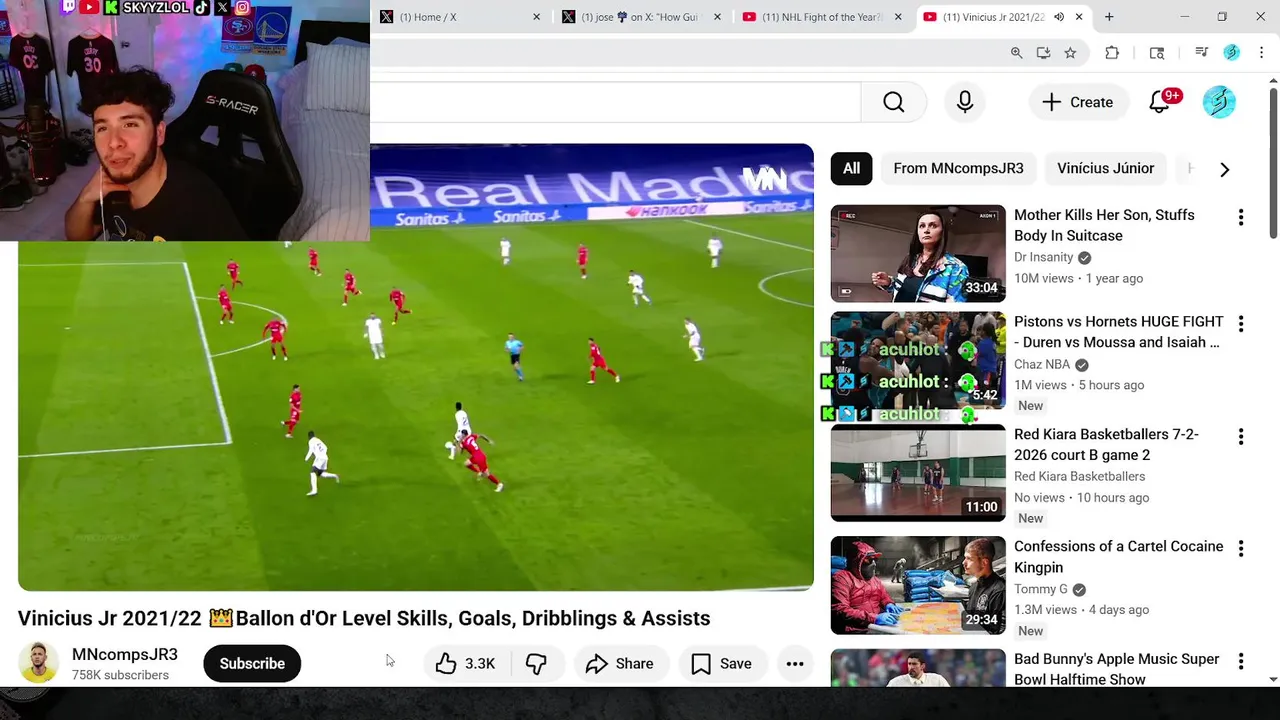The image size is (1280, 720).
Task: Subscribe to MNcompsJR3
Action: tap(252, 664)
